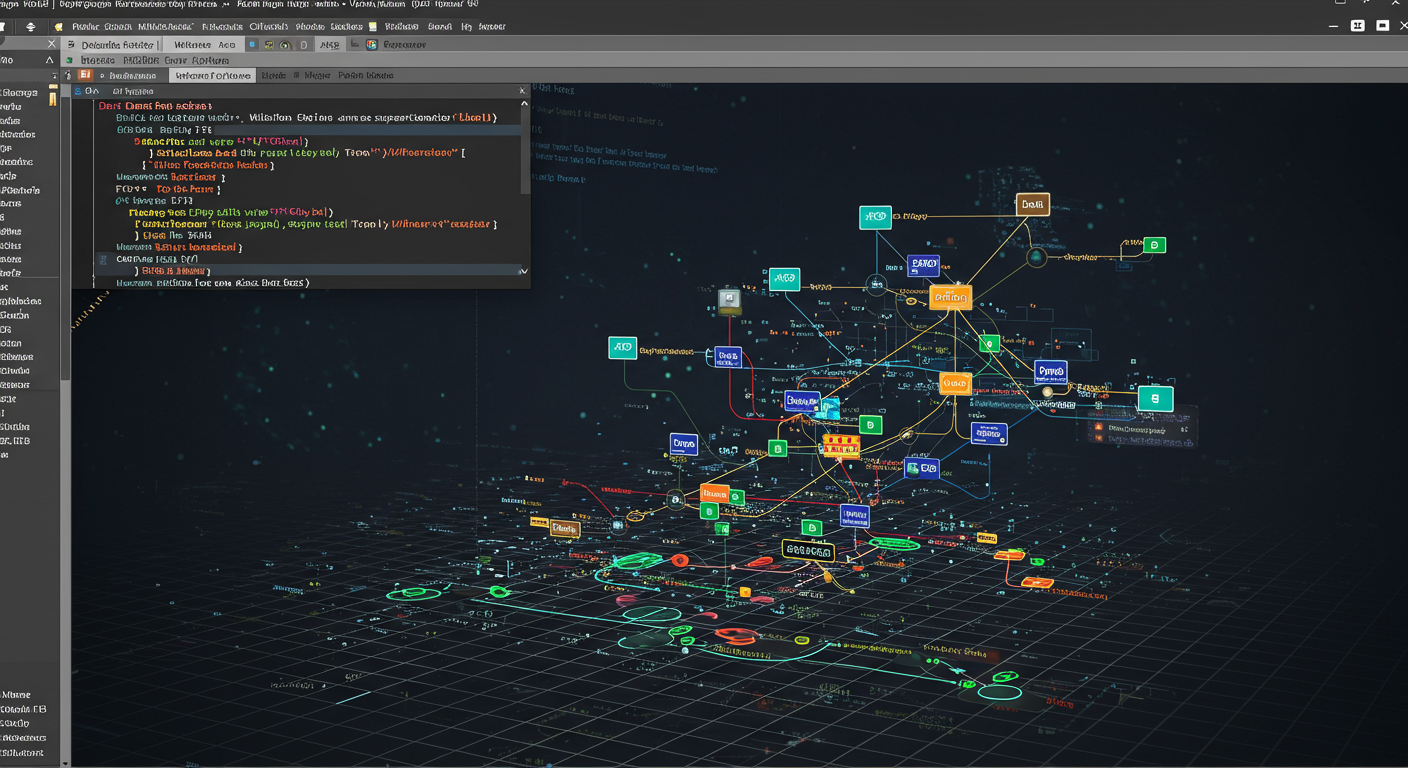Toggle the breakpoint marker in the editor gutter
Image resolution: width=1408 pixels, height=768 pixels.
[103, 258]
